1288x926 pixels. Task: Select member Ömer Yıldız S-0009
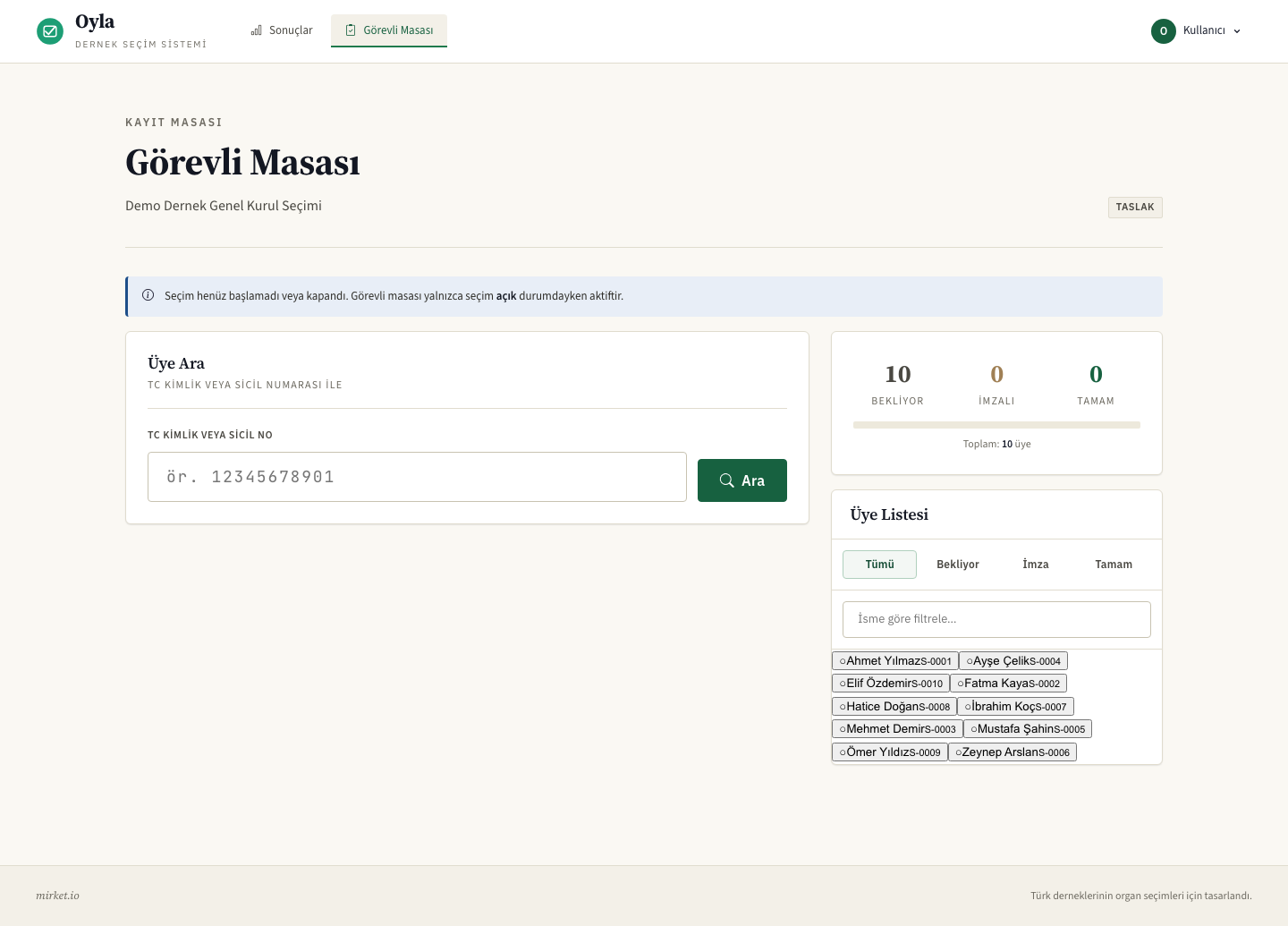(x=890, y=752)
